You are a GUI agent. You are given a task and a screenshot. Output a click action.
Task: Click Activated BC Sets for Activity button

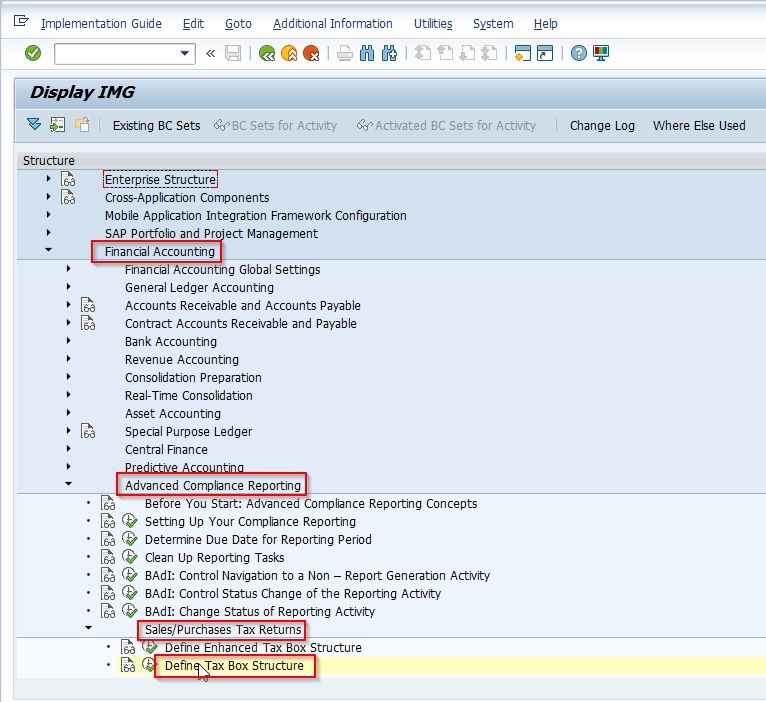click(446, 126)
